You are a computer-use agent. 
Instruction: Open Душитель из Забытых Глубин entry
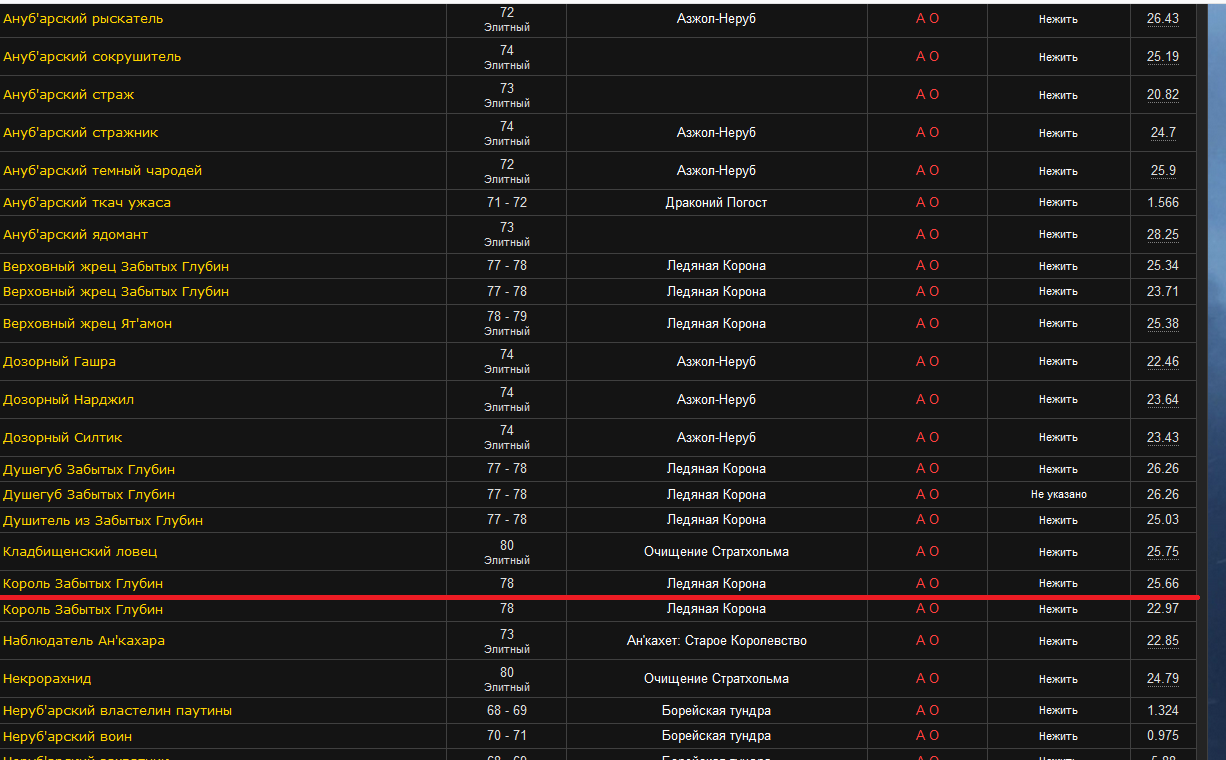click(103, 521)
